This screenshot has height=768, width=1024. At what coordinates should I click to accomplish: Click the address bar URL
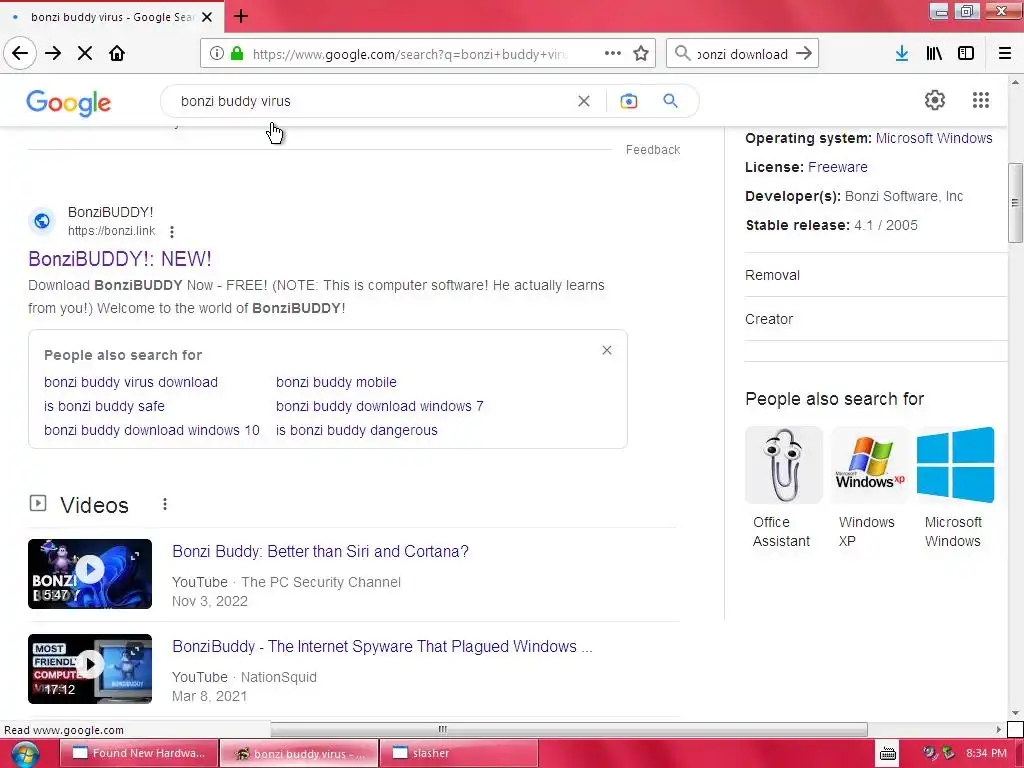pyautogui.click(x=410, y=54)
